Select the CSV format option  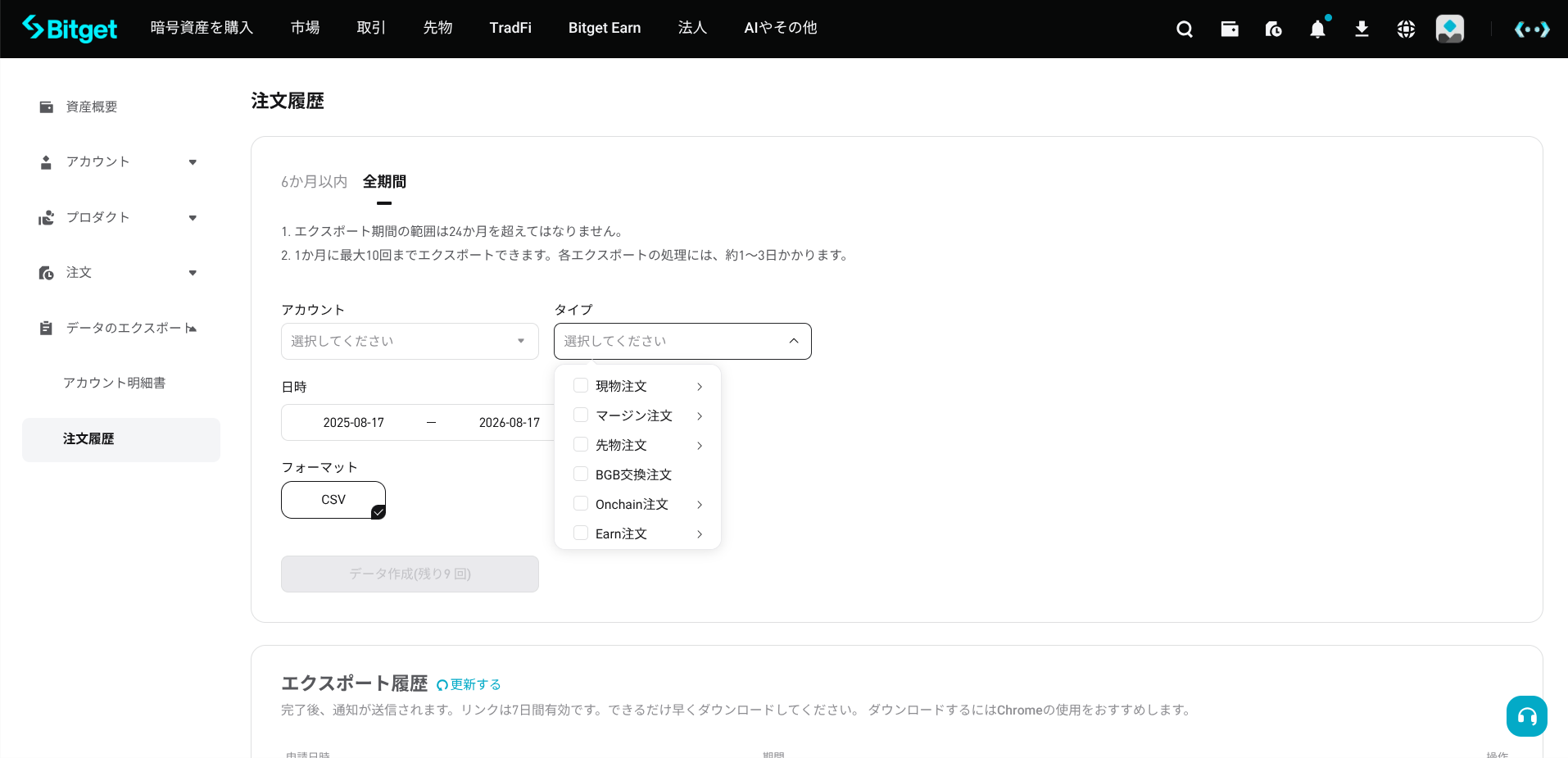pos(333,500)
